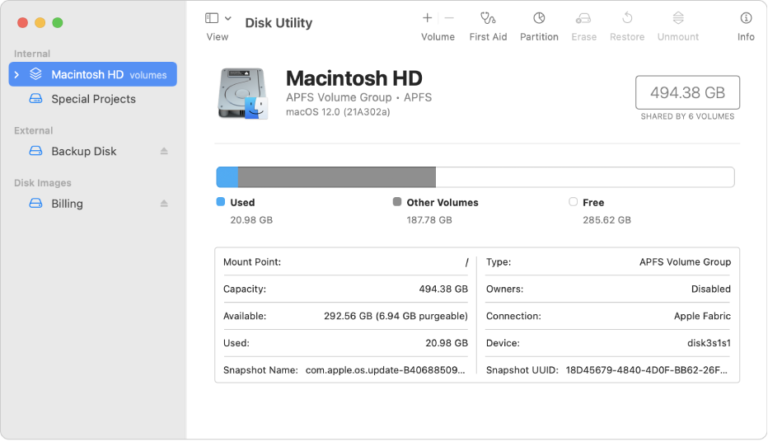This screenshot has height=442, width=768.
Task: Click the Partition toolbar label
Action: click(539, 37)
